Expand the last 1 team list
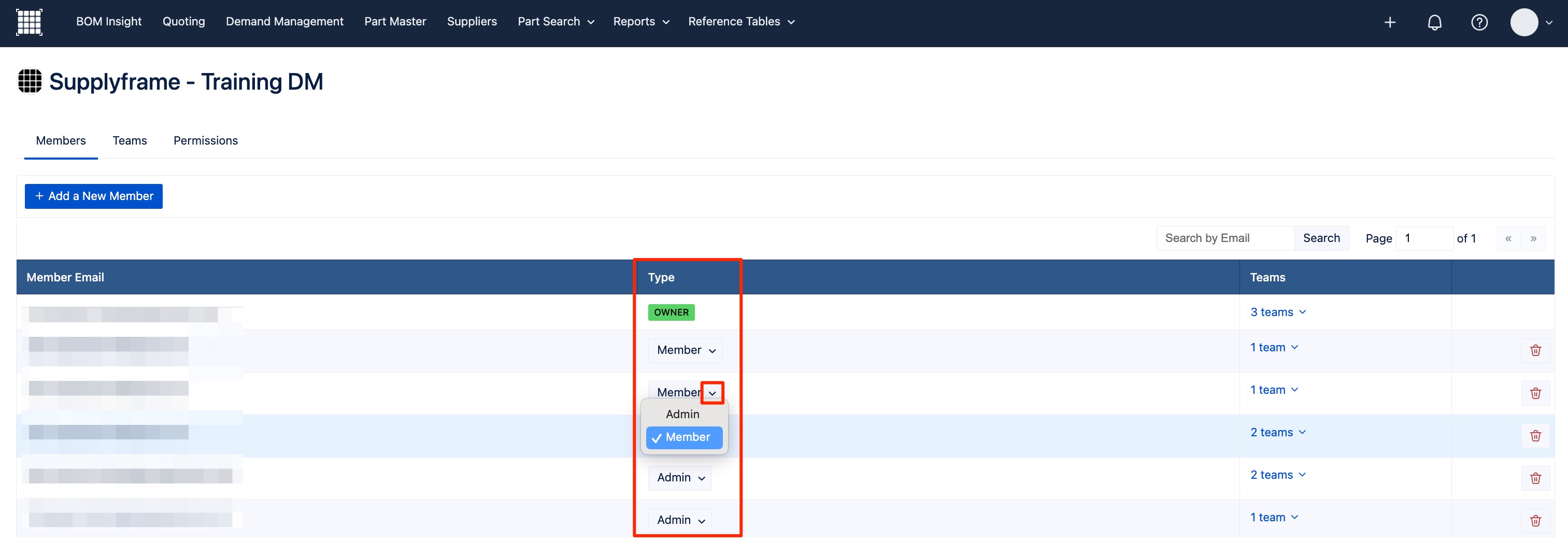The height and width of the screenshot is (542, 1568). (x=1274, y=518)
